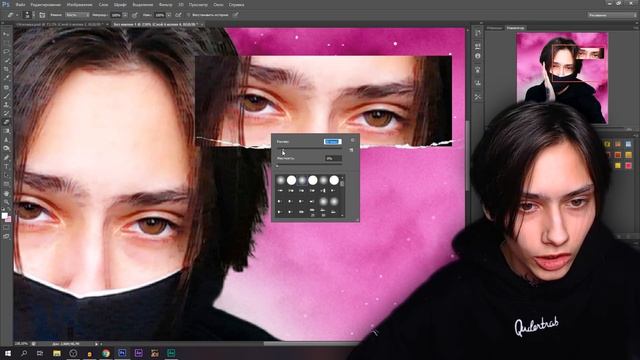Select the Blur tool
This screenshot has width=640, height=360.
6,140
